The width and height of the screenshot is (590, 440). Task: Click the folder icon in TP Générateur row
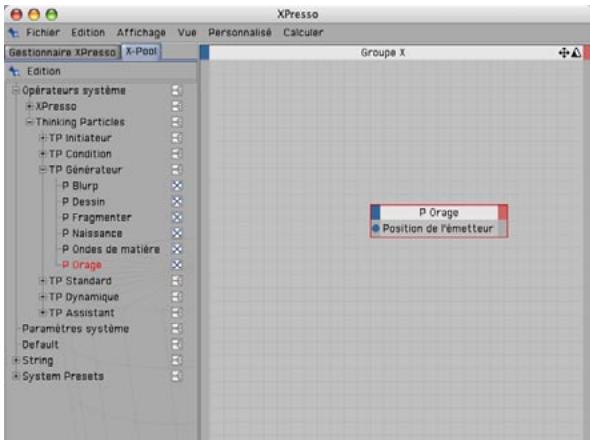tap(176, 169)
